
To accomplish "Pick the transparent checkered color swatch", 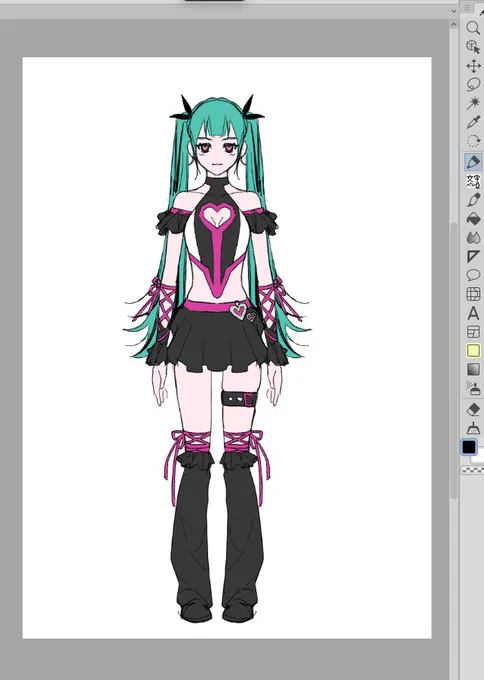I will tap(472, 470).
